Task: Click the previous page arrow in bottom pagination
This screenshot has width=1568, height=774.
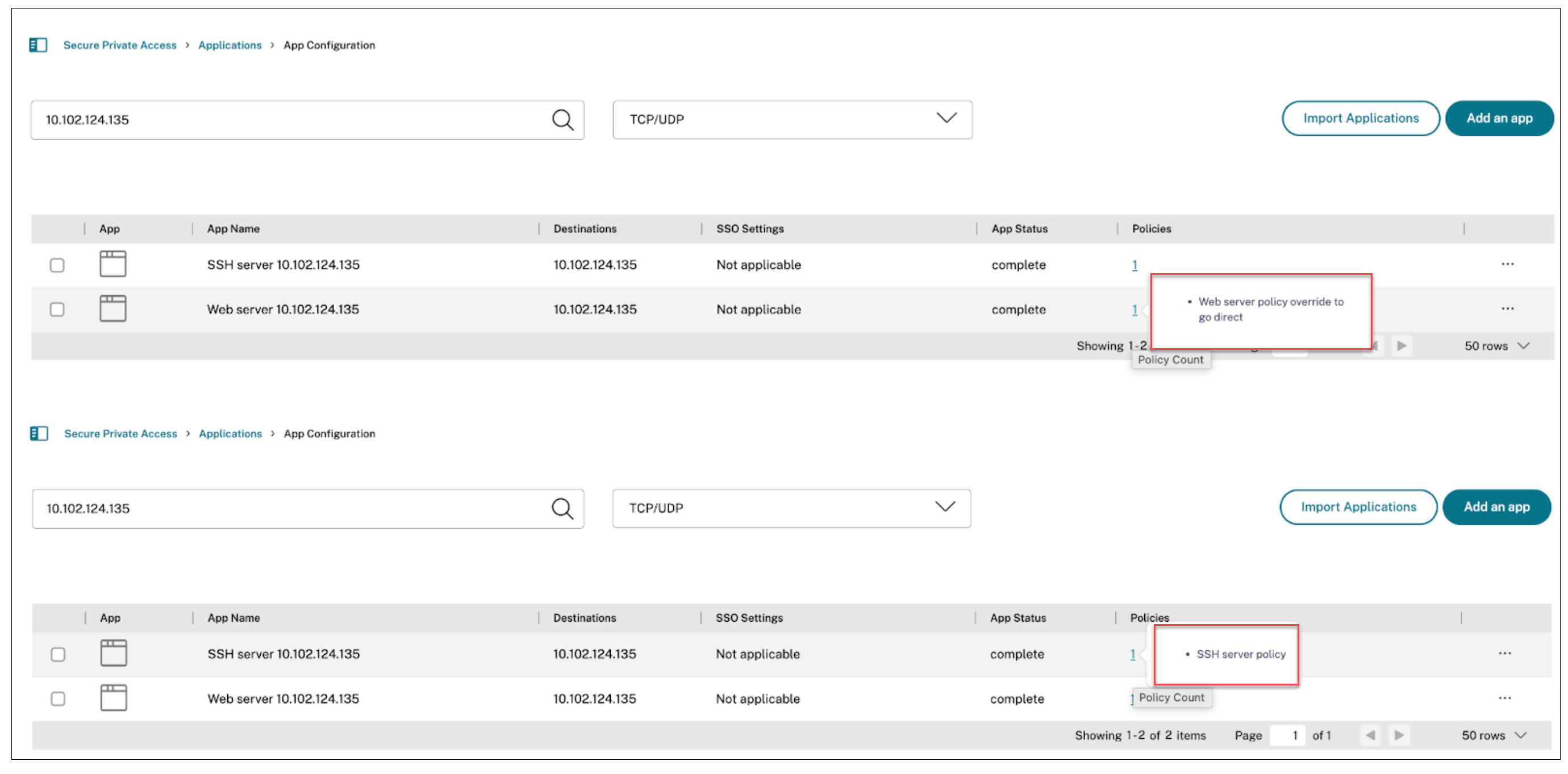Action: pyautogui.click(x=1371, y=735)
